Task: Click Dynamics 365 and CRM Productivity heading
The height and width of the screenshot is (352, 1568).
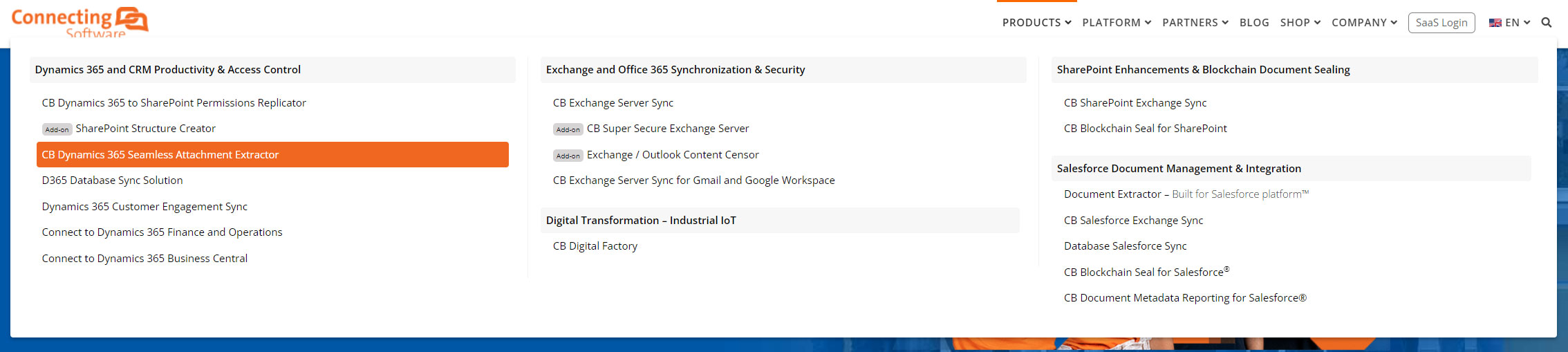Action: 272,70
